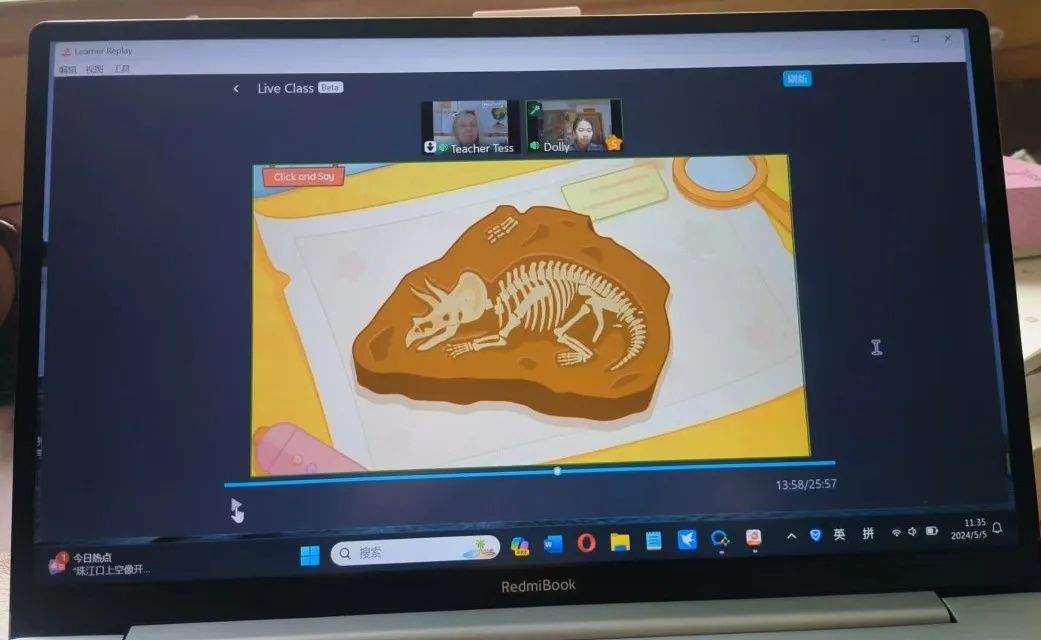
Task: Click the Wi-Fi icon in the system tray
Action: click(896, 532)
